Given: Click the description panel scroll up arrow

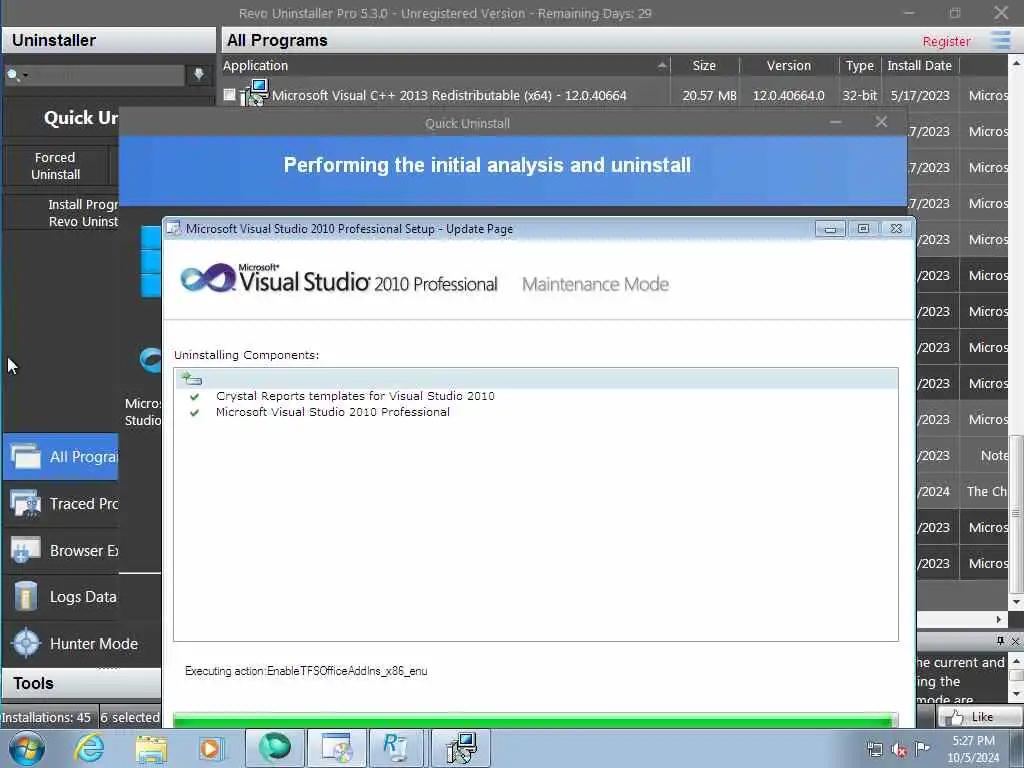Looking at the screenshot, I should (1016, 661).
